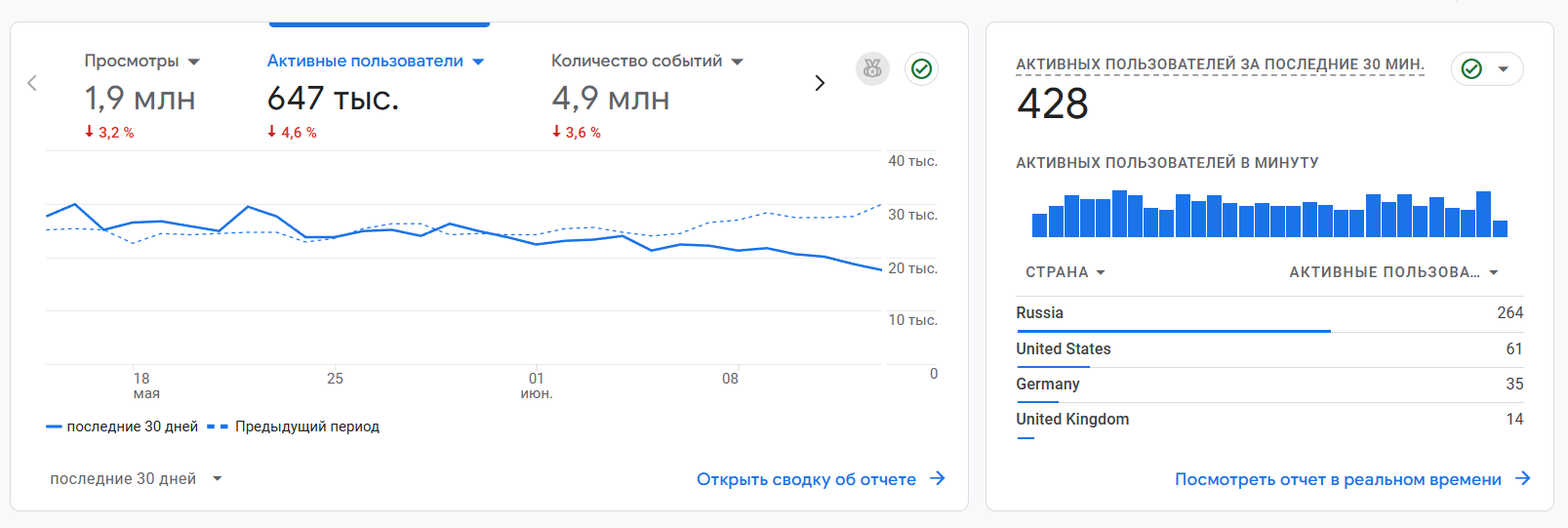Image resolution: width=1568 pixels, height=528 pixels.
Task: Click the 4,6 % decrease indicator
Action: coord(292,133)
